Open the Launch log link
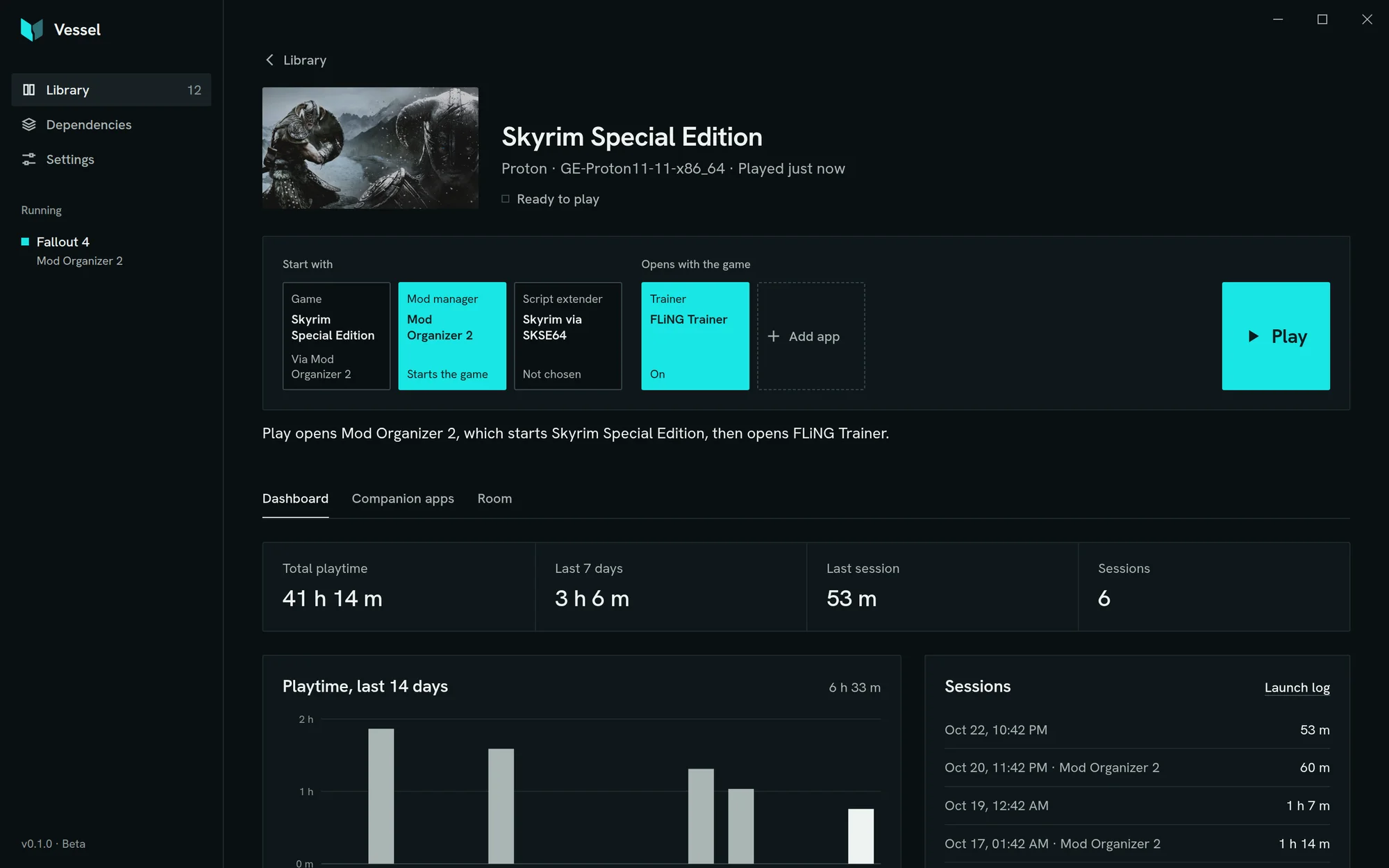The image size is (1389, 868). pyautogui.click(x=1297, y=687)
